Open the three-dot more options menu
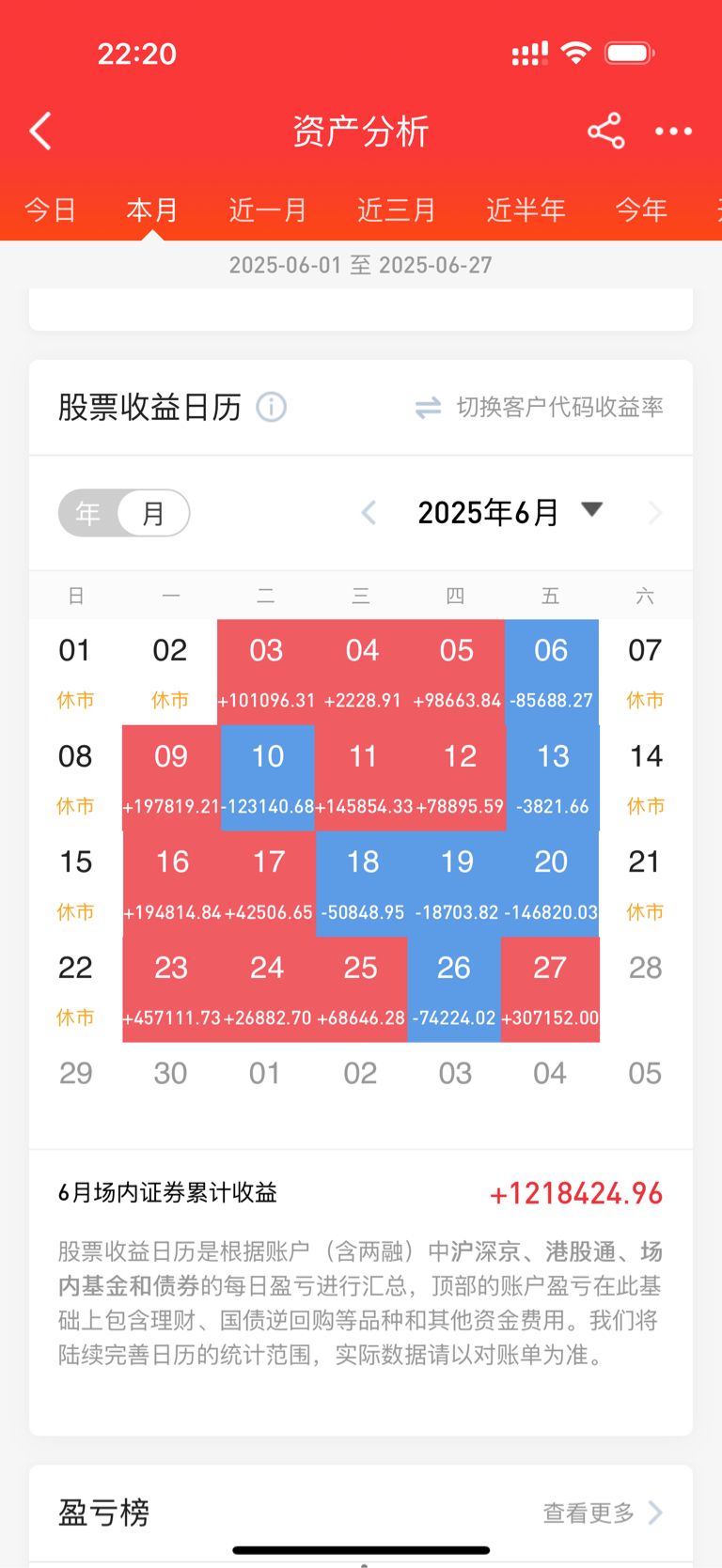The width and height of the screenshot is (722, 1568). pos(673,132)
